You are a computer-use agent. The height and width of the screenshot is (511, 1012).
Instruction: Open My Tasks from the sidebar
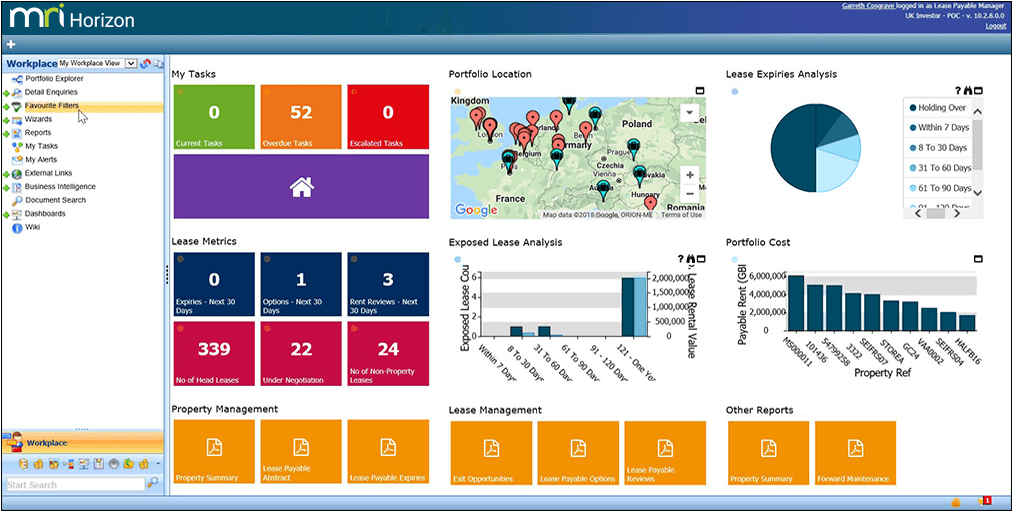(x=41, y=146)
